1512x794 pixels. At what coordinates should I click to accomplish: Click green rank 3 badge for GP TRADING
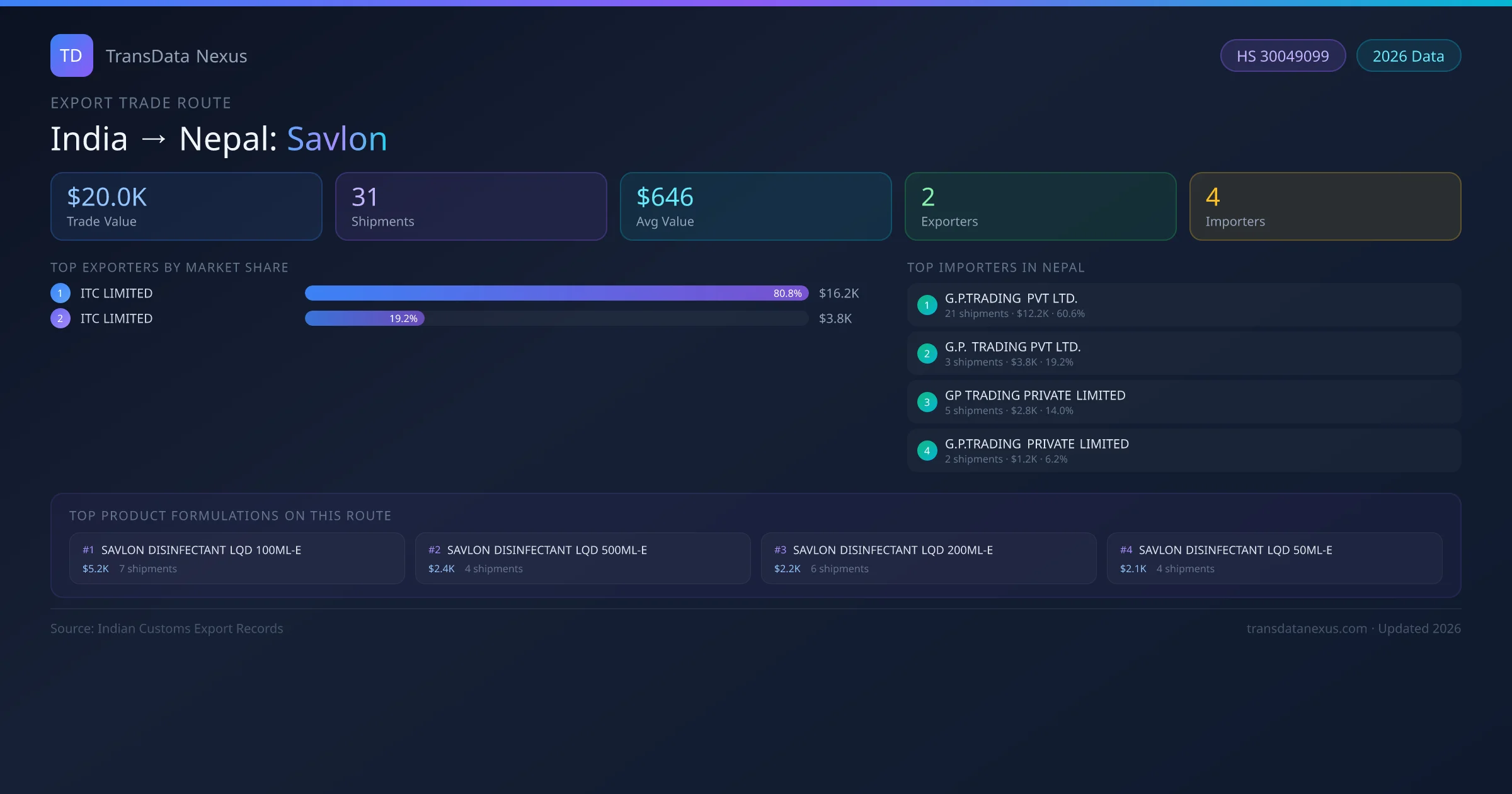[x=927, y=402]
